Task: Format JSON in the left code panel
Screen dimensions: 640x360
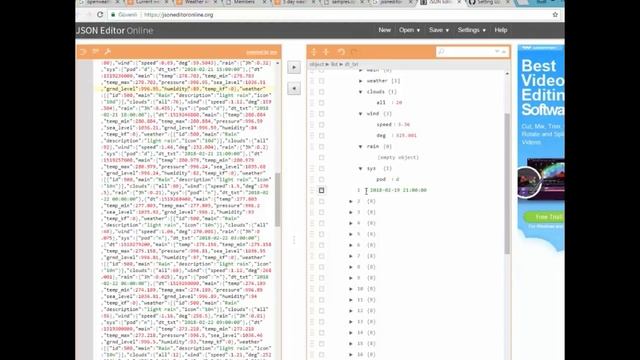Action: (83, 52)
